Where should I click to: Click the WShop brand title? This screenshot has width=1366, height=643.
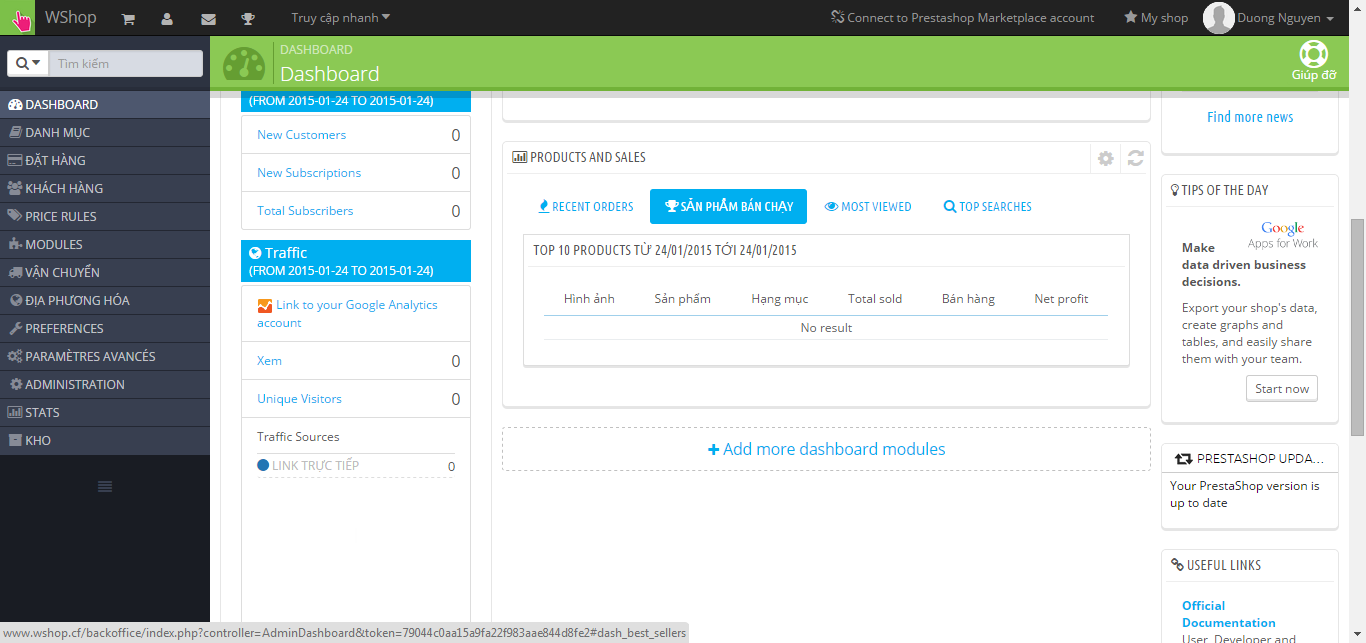tap(71, 18)
